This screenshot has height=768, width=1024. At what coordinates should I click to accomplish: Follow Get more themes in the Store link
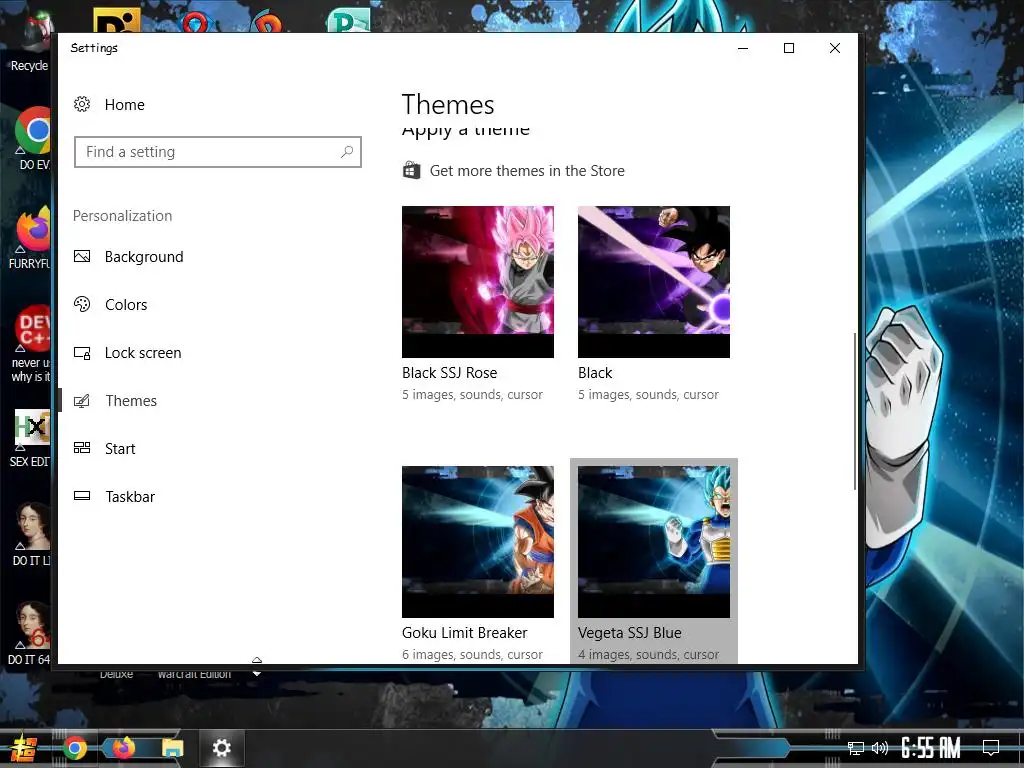pyautogui.click(x=527, y=170)
